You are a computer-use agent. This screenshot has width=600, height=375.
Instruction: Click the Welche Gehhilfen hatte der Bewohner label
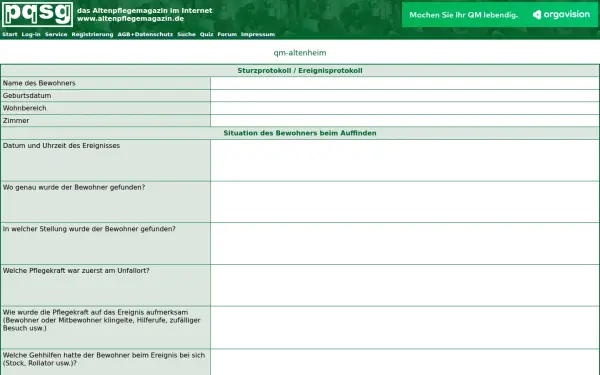pos(104,359)
